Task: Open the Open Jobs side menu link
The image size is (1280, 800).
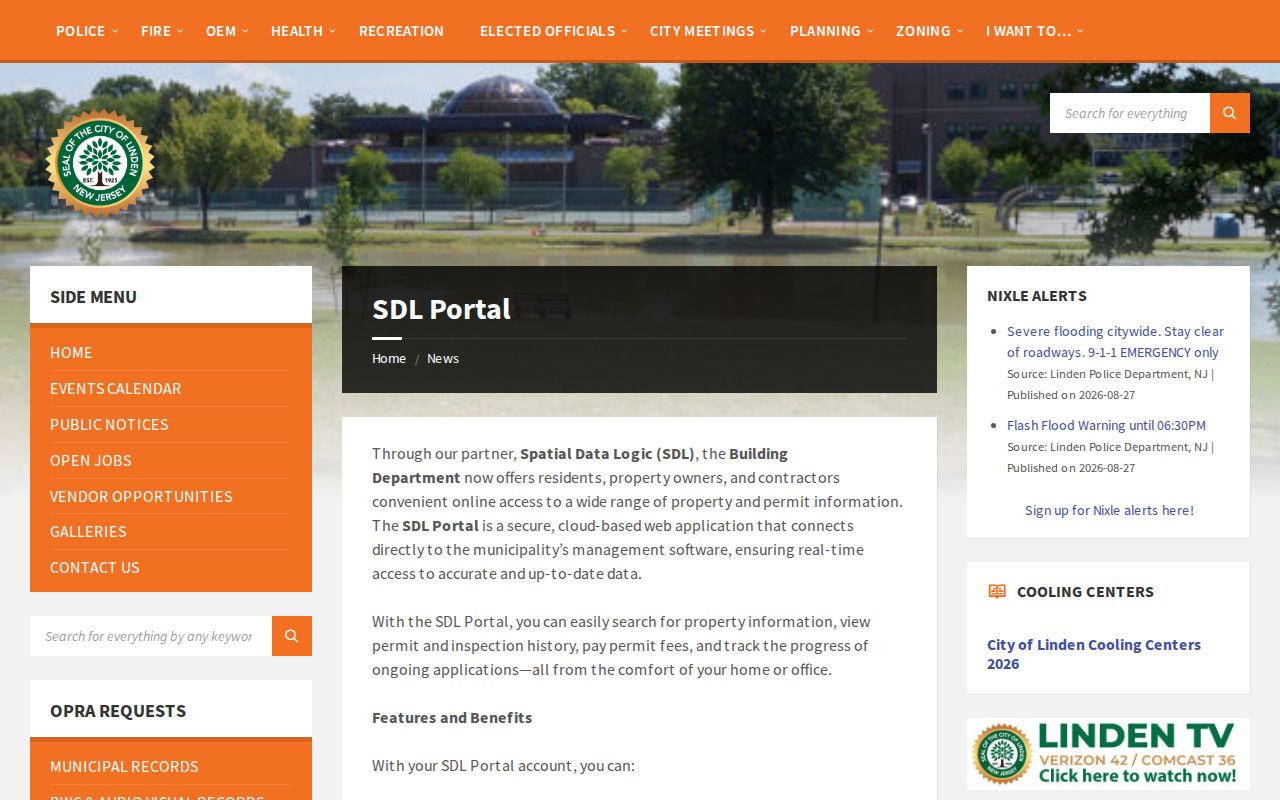Action: tap(91, 461)
